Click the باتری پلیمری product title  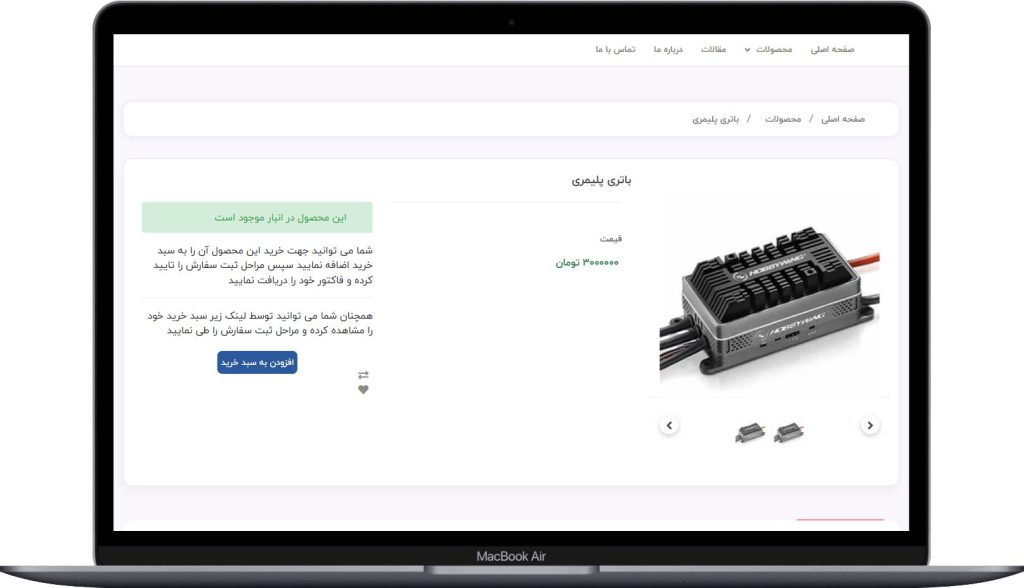(x=601, y=180)
